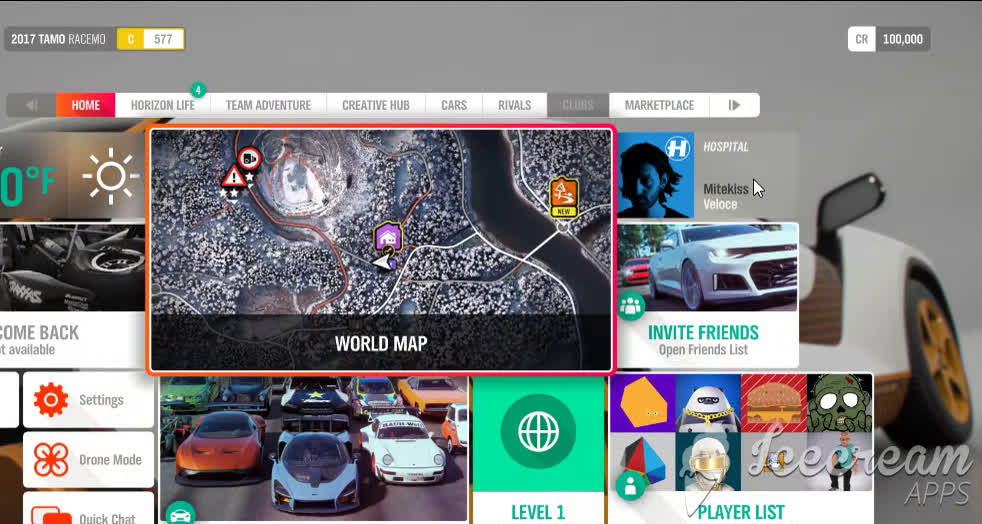
Task: Click the next-tab arrow button
Action: 735,105
